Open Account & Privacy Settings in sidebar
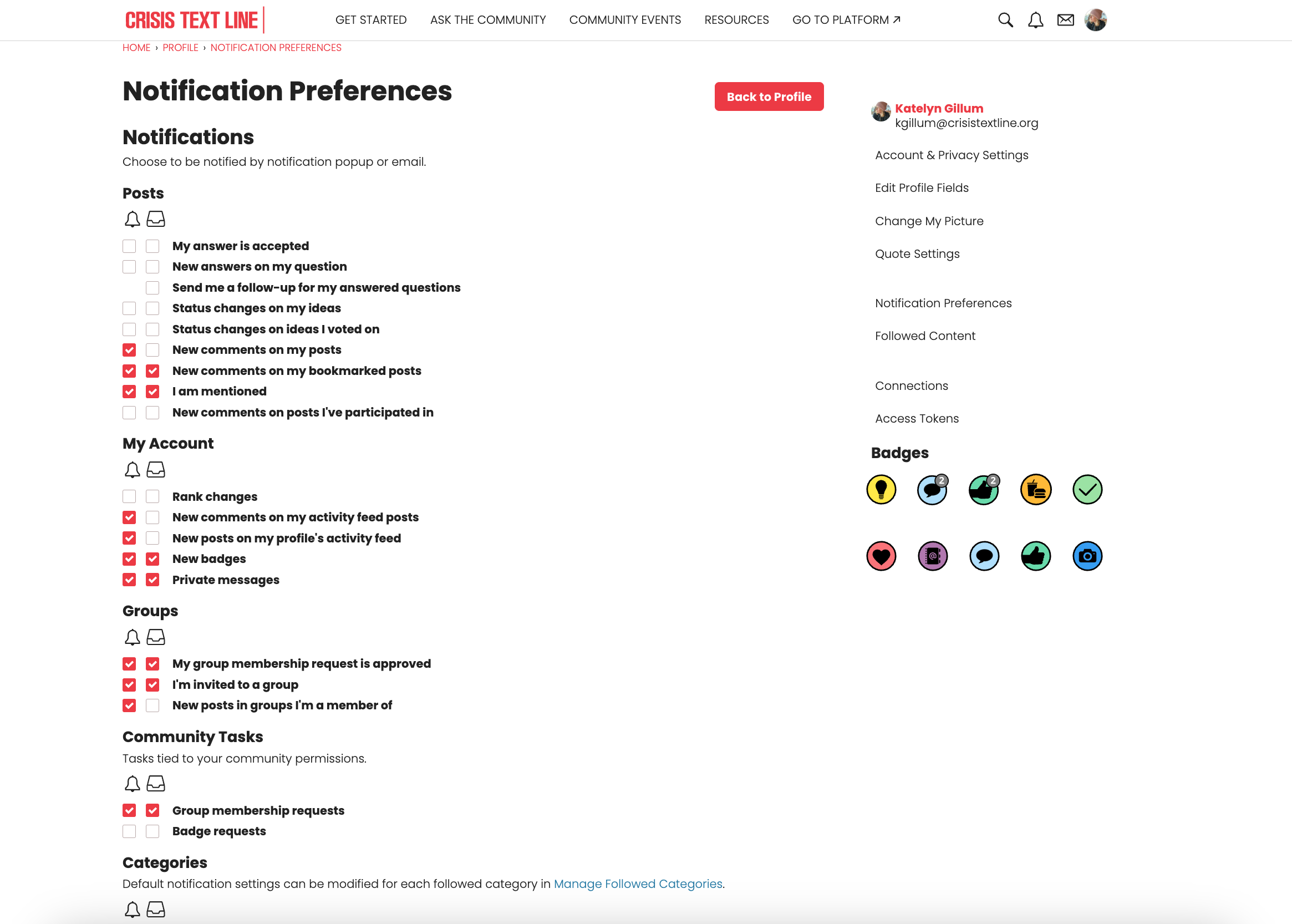The height and width of the screenshot is (924, 1292). (x=951, y=155)
